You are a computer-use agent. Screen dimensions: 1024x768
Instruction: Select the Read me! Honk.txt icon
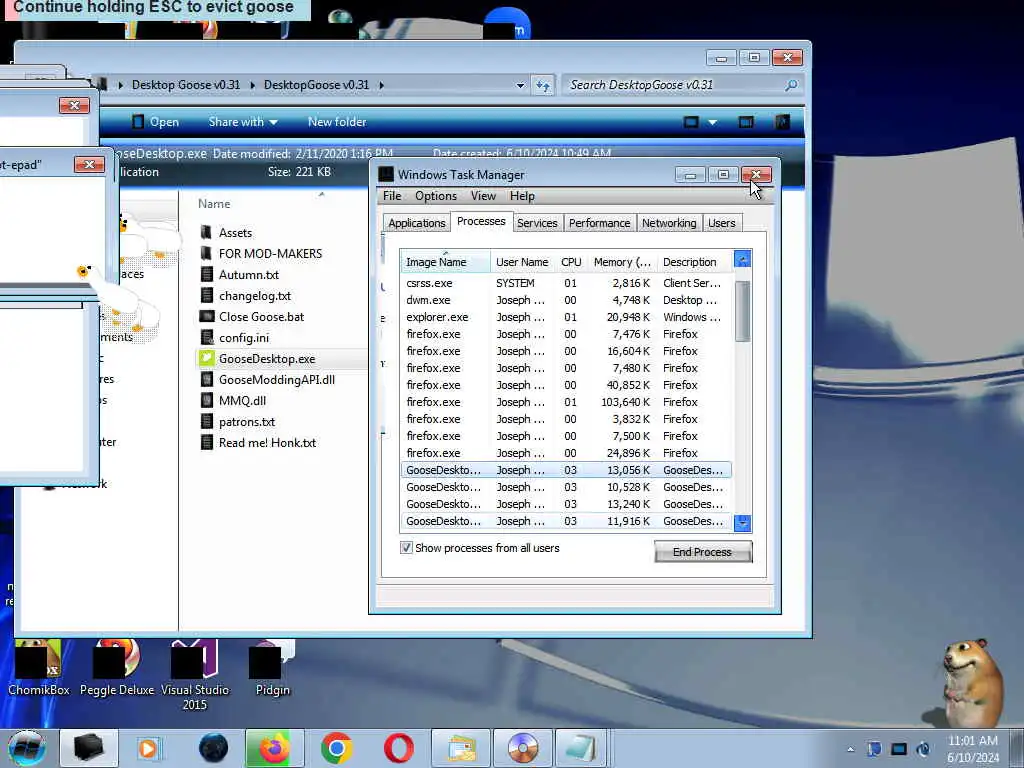point(206,442)
